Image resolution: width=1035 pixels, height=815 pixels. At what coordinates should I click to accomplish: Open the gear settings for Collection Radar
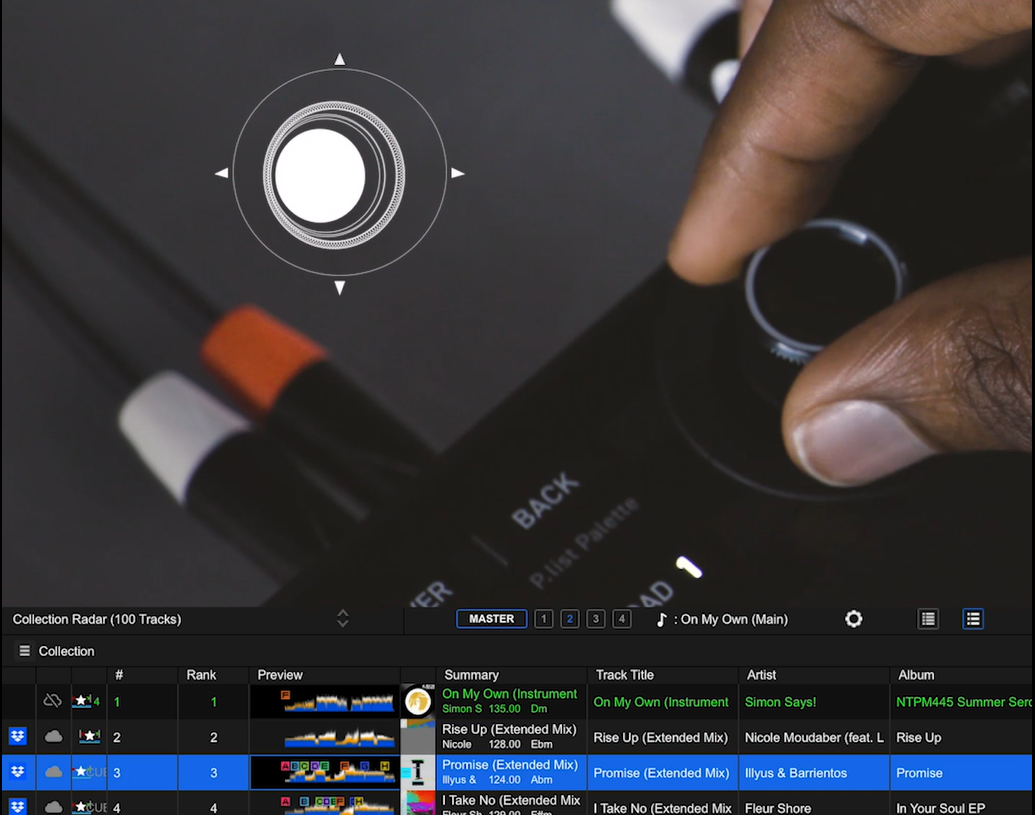coord(853,619)
